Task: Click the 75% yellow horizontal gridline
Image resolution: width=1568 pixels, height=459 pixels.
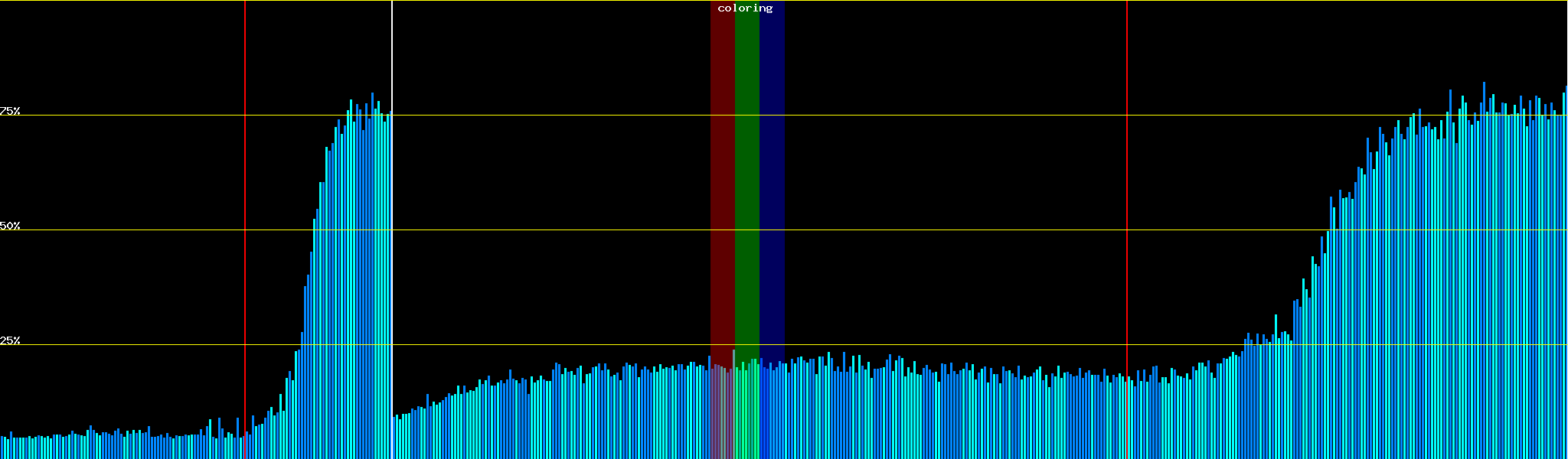Action: tap(919, 116)
